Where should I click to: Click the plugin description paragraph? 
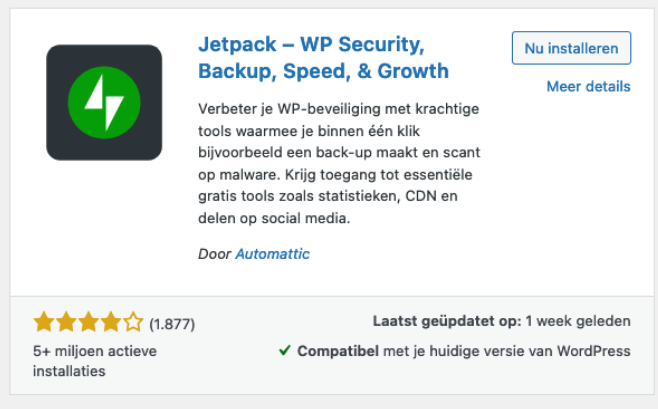pos(339,163)
